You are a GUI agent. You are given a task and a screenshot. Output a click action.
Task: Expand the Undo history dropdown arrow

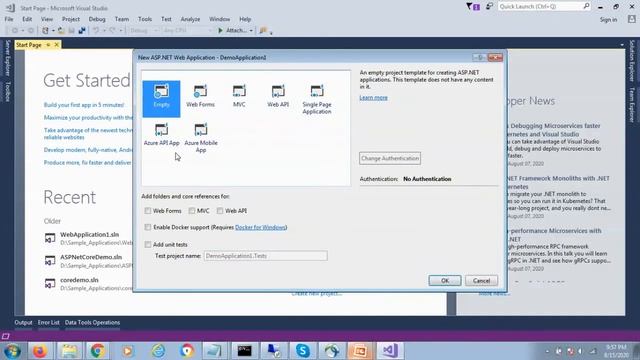click(x=104, y=31)
